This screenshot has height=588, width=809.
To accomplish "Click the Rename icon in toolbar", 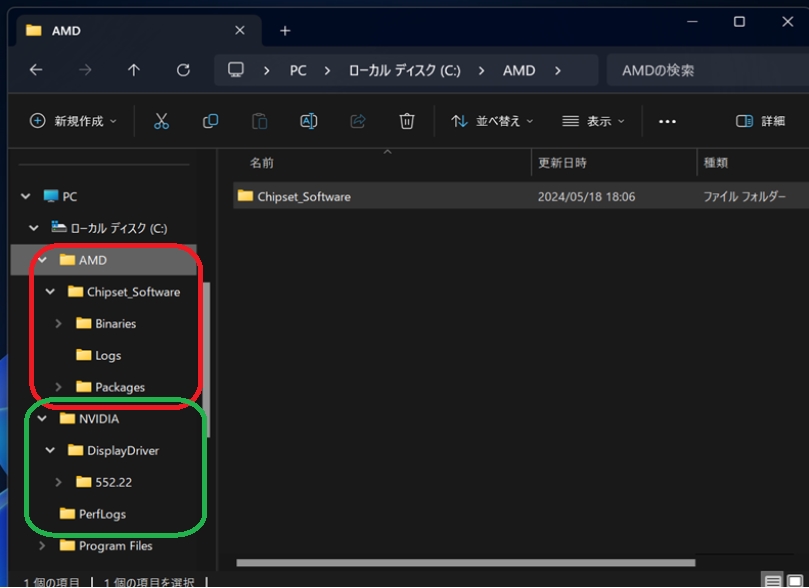I will point(309,121).
